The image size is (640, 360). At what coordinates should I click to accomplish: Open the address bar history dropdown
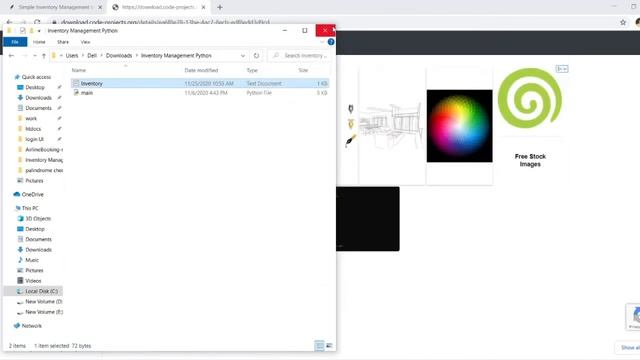tap(243, 56)
